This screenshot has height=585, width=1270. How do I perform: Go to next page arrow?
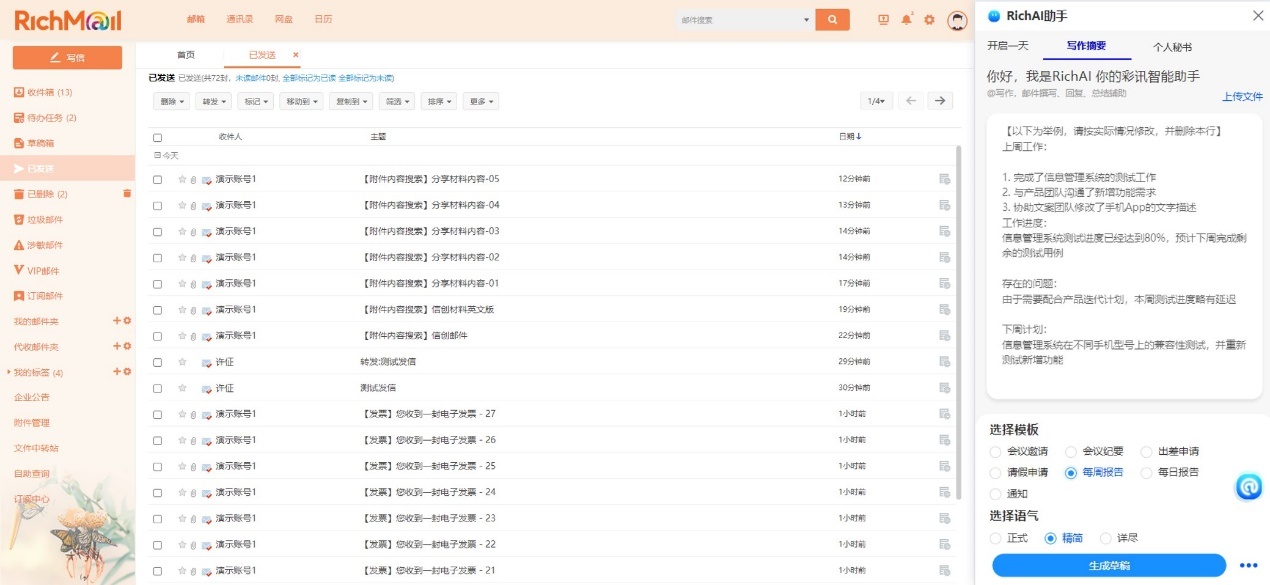940,101
